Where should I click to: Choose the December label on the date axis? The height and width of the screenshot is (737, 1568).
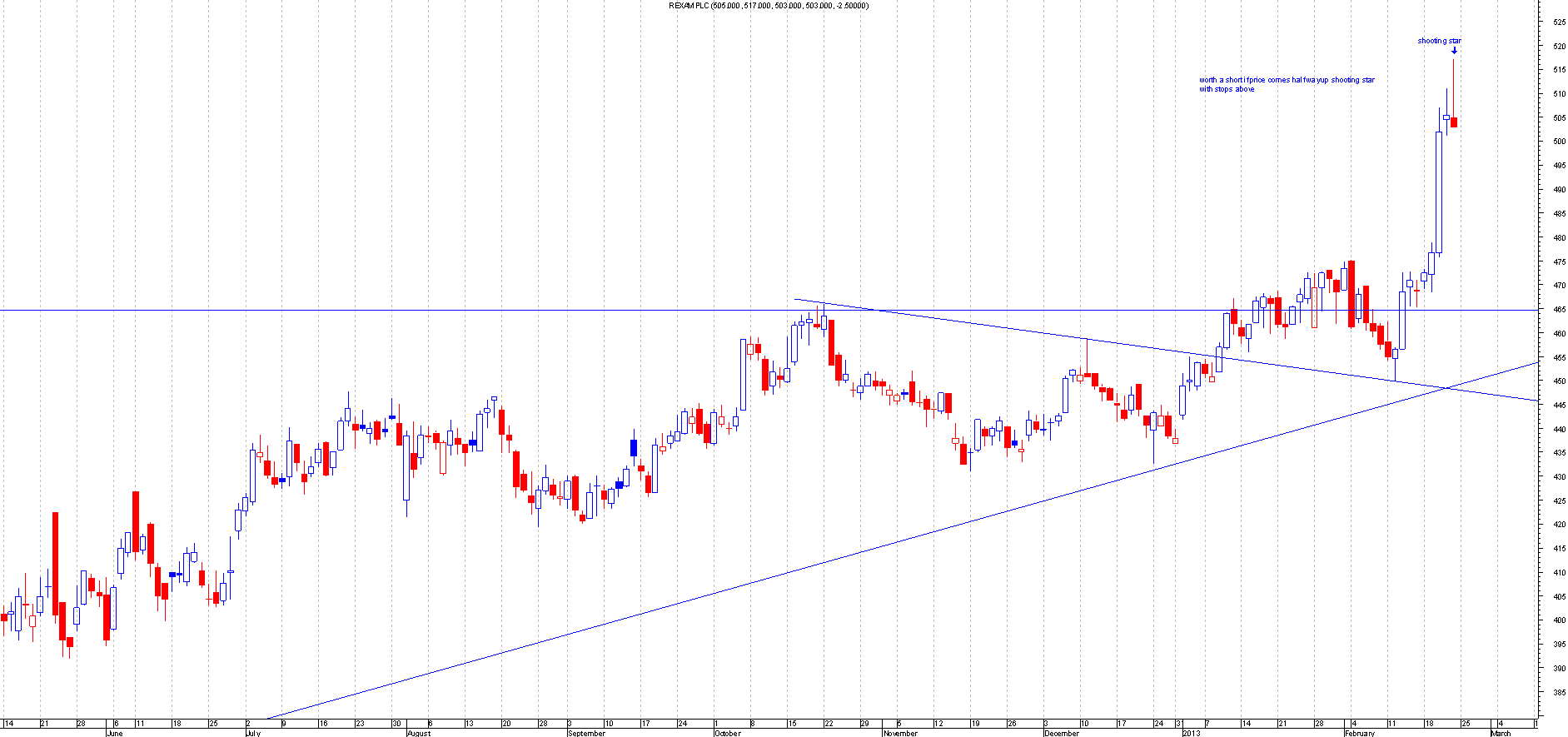click(1062, 734)
